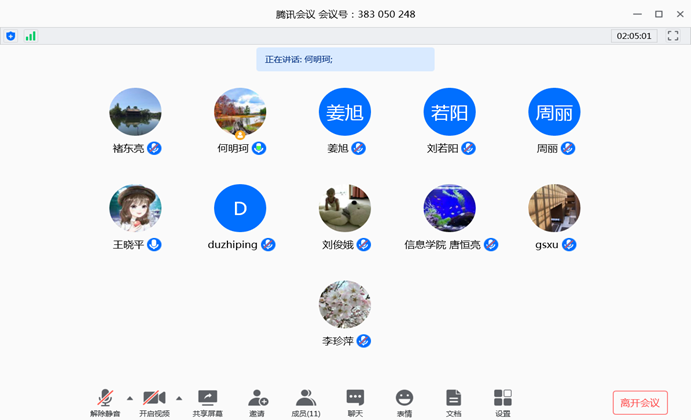691x420 pixels.
Task: Open the members (成员) list panel
Action: click(306, 402)
